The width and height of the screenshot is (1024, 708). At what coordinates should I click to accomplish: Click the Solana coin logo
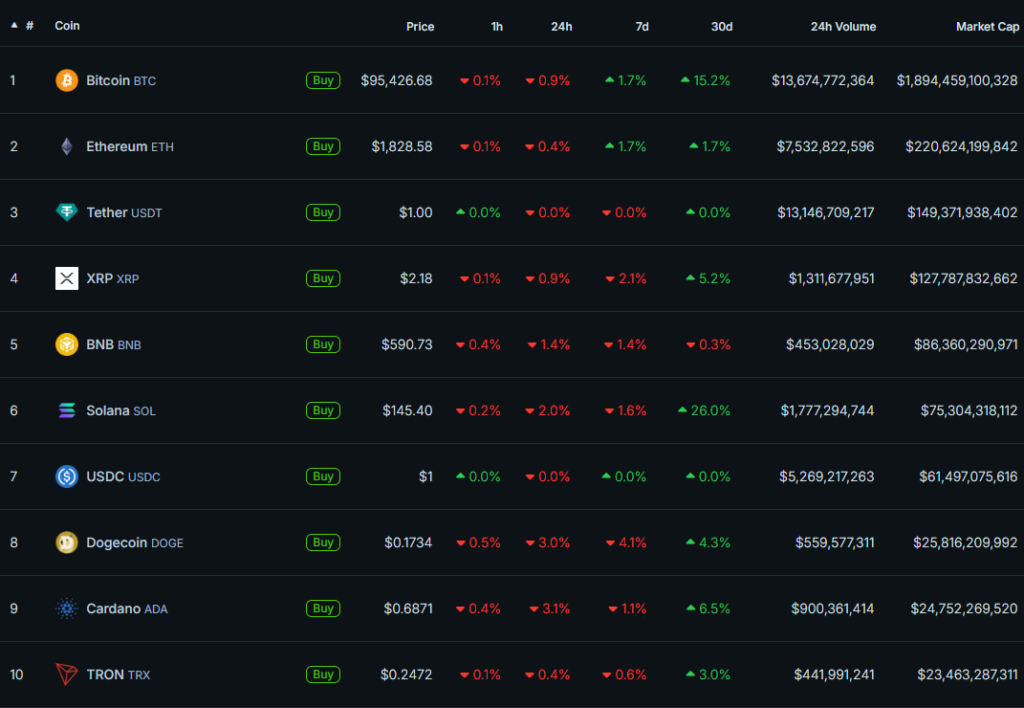pyautogui.click(x=67, y=410)
